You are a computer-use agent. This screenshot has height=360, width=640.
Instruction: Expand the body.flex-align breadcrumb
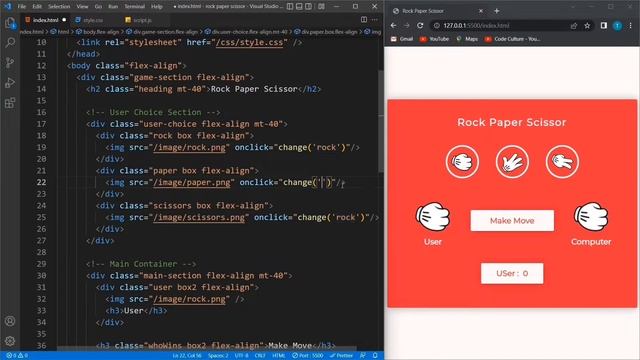click(98, 31)
